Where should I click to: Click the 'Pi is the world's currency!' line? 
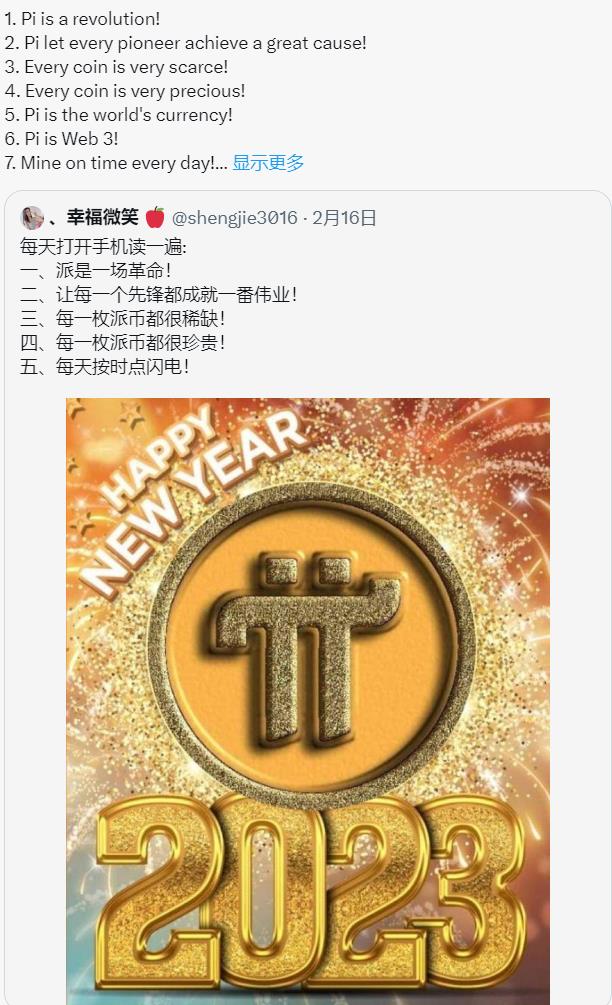pyautogui.click(x=119, y=115)
